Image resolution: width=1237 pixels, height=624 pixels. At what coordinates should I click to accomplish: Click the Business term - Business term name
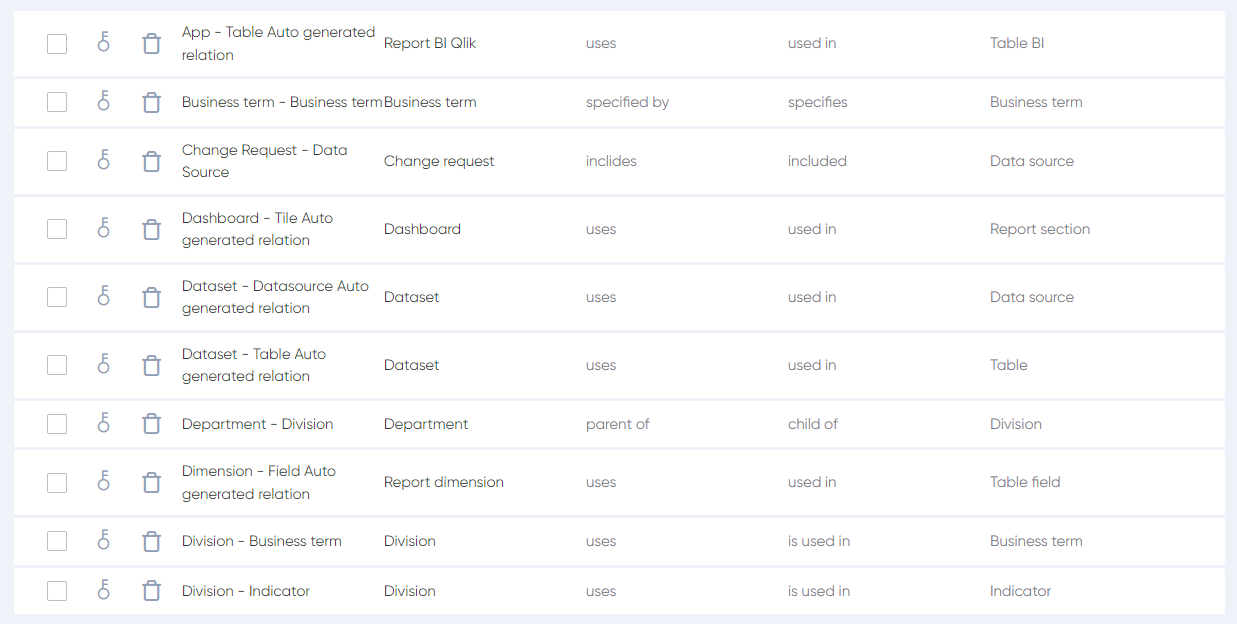tap(281, 102)
